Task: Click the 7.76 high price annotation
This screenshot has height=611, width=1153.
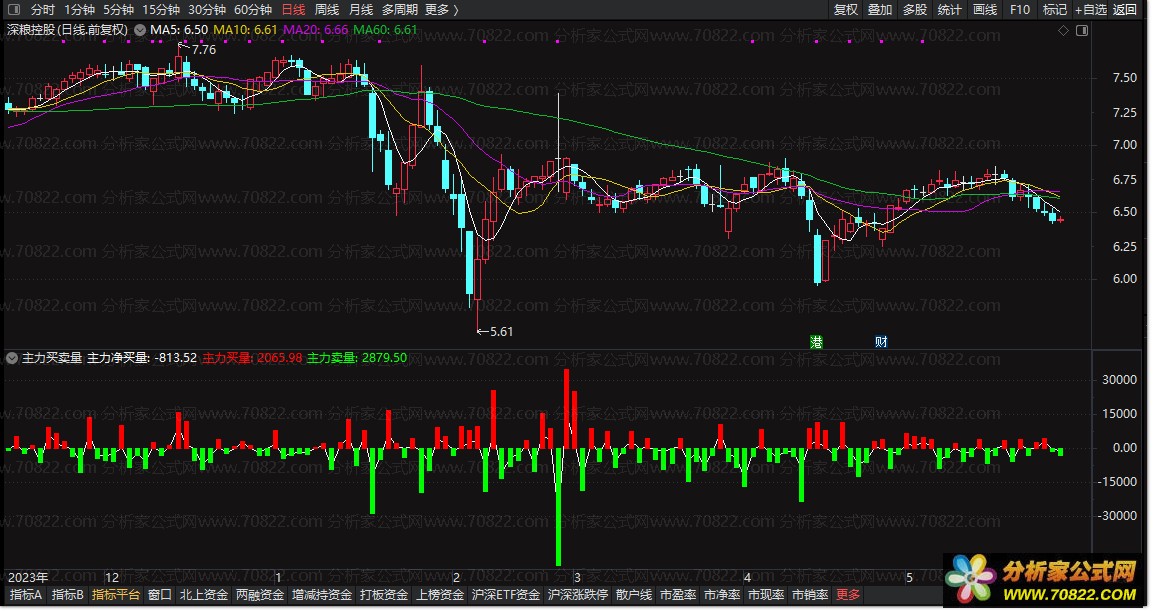Action: 204,50
